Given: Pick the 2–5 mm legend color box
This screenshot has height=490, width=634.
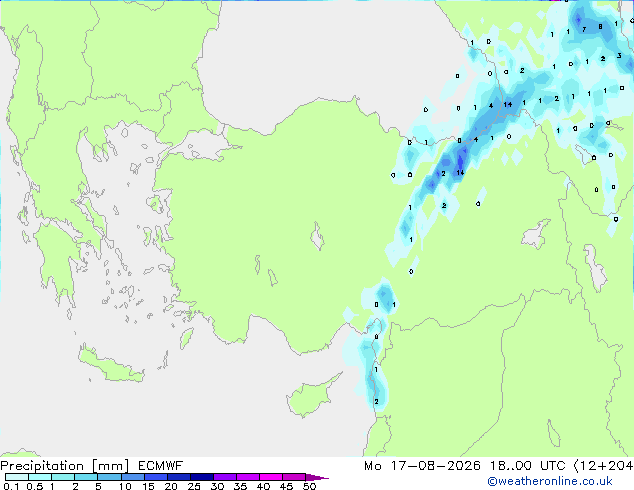Looking at the screenshot, I should tap(86, 477).
